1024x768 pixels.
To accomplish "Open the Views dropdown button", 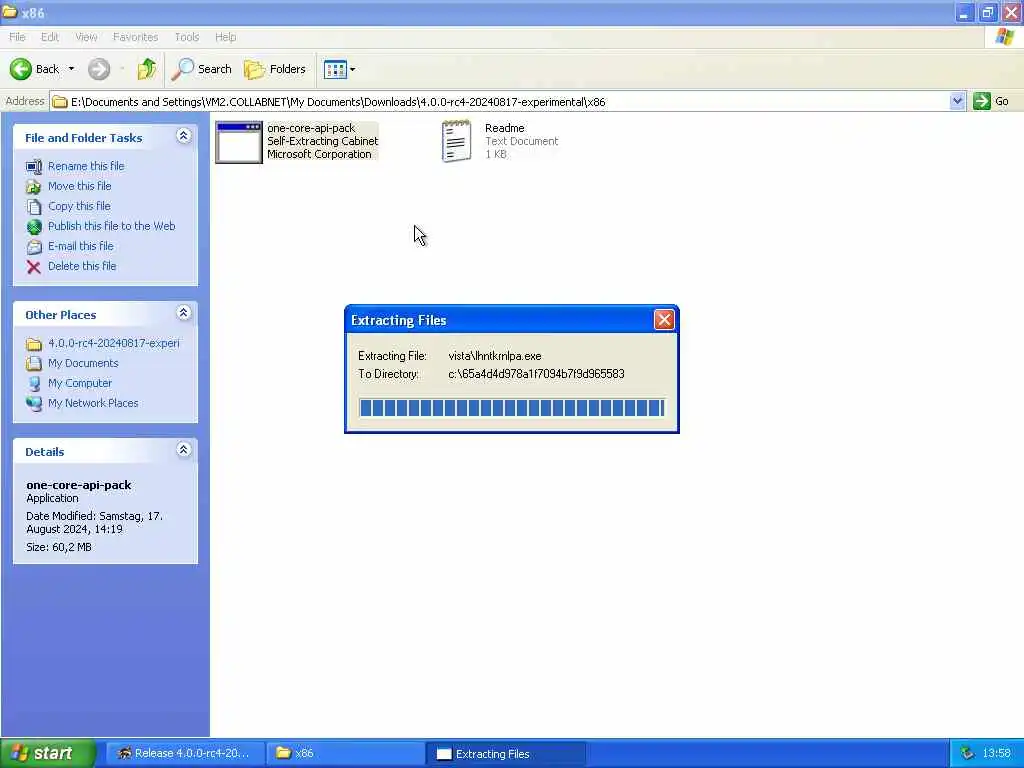I will click(x=340, y=69).
